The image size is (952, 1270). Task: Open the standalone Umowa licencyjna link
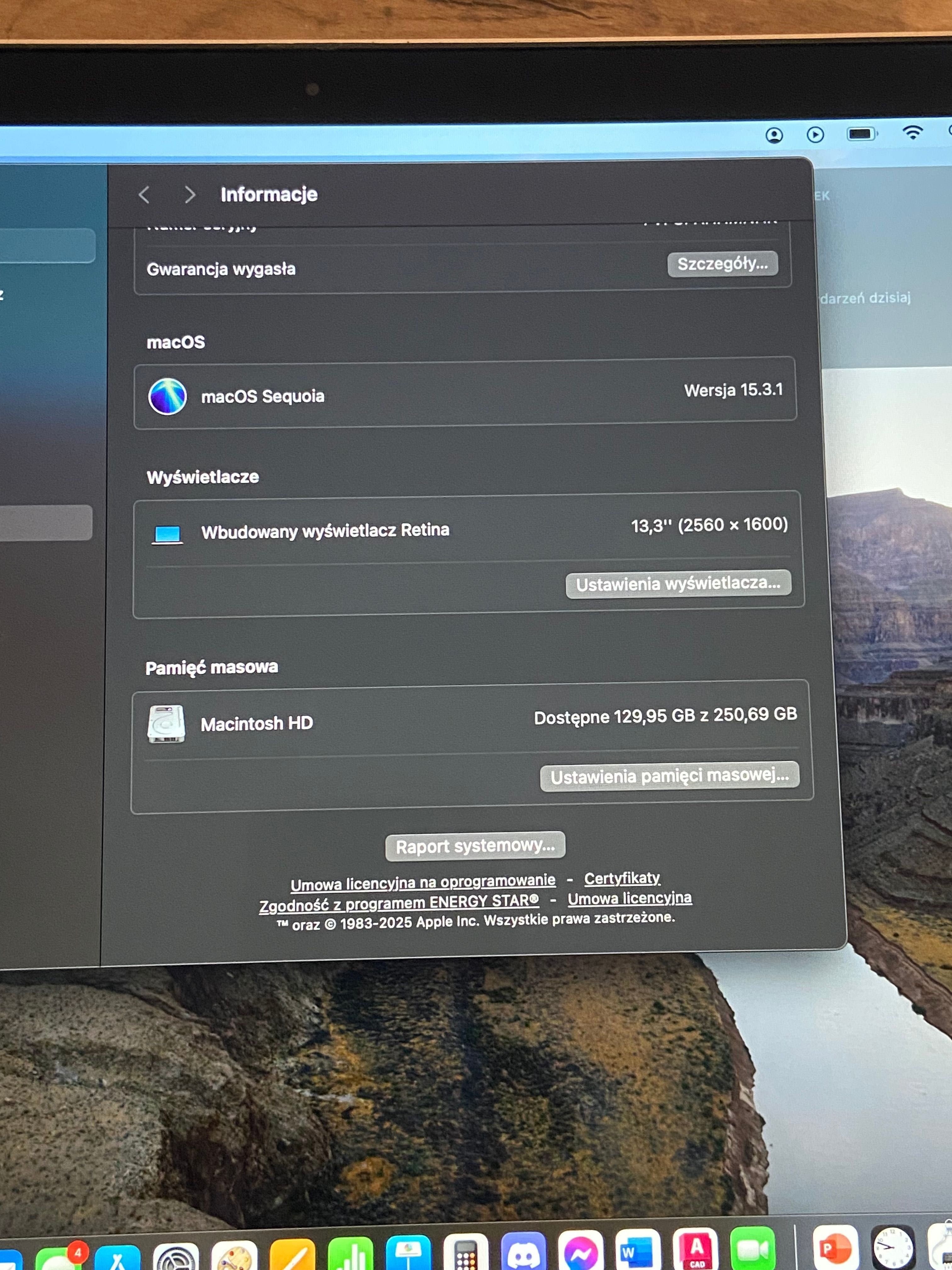tap(630, 898)
